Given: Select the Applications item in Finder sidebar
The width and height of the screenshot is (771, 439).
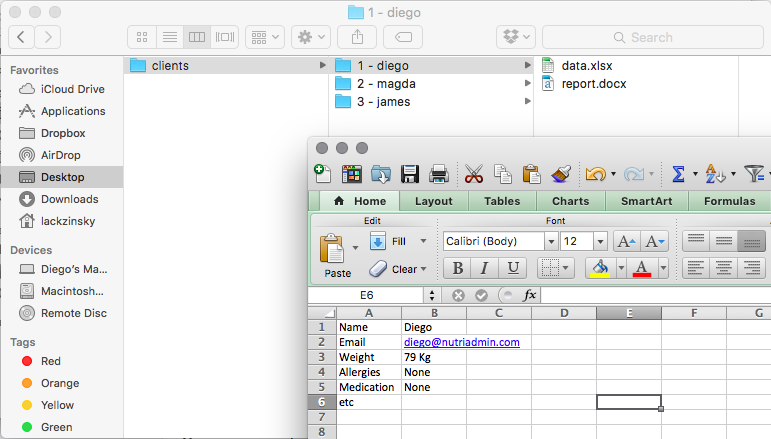Looking at the screenshot, I should coord(62,111).
